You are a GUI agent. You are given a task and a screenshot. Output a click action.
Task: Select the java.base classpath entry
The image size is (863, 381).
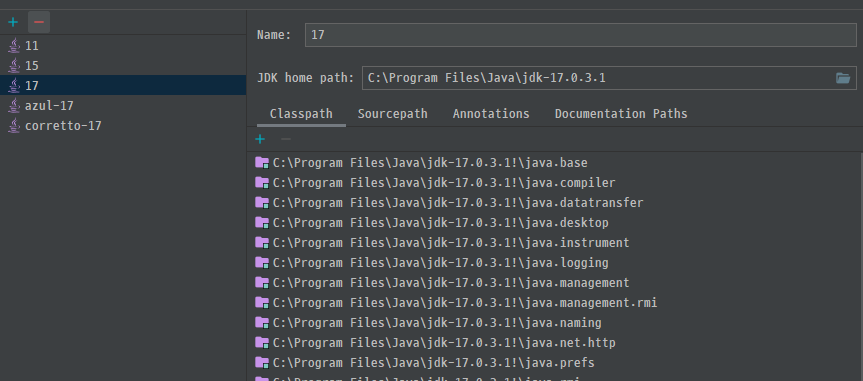click(x=553, y=162)
